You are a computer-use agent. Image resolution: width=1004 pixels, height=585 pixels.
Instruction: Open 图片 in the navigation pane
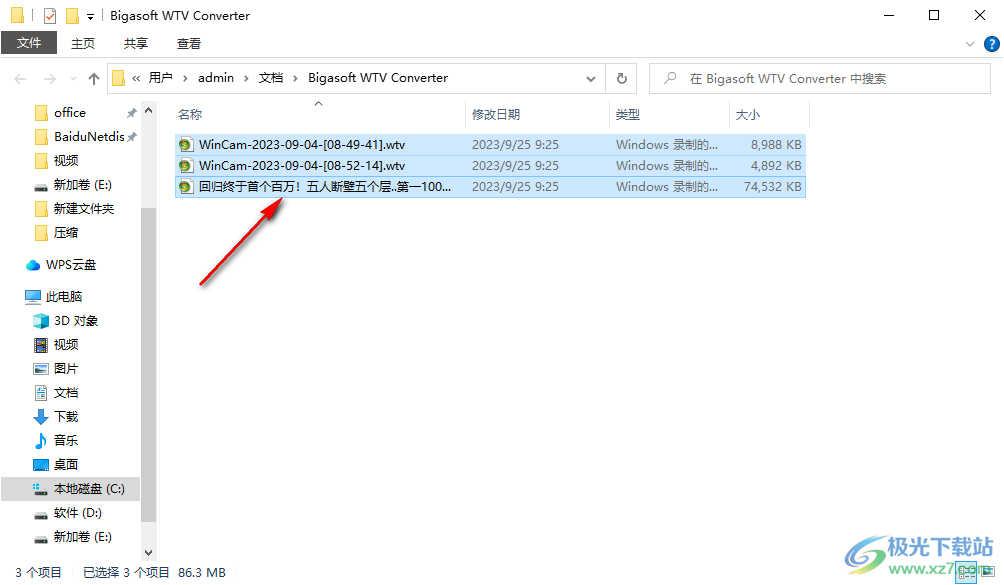pos(65,369)
